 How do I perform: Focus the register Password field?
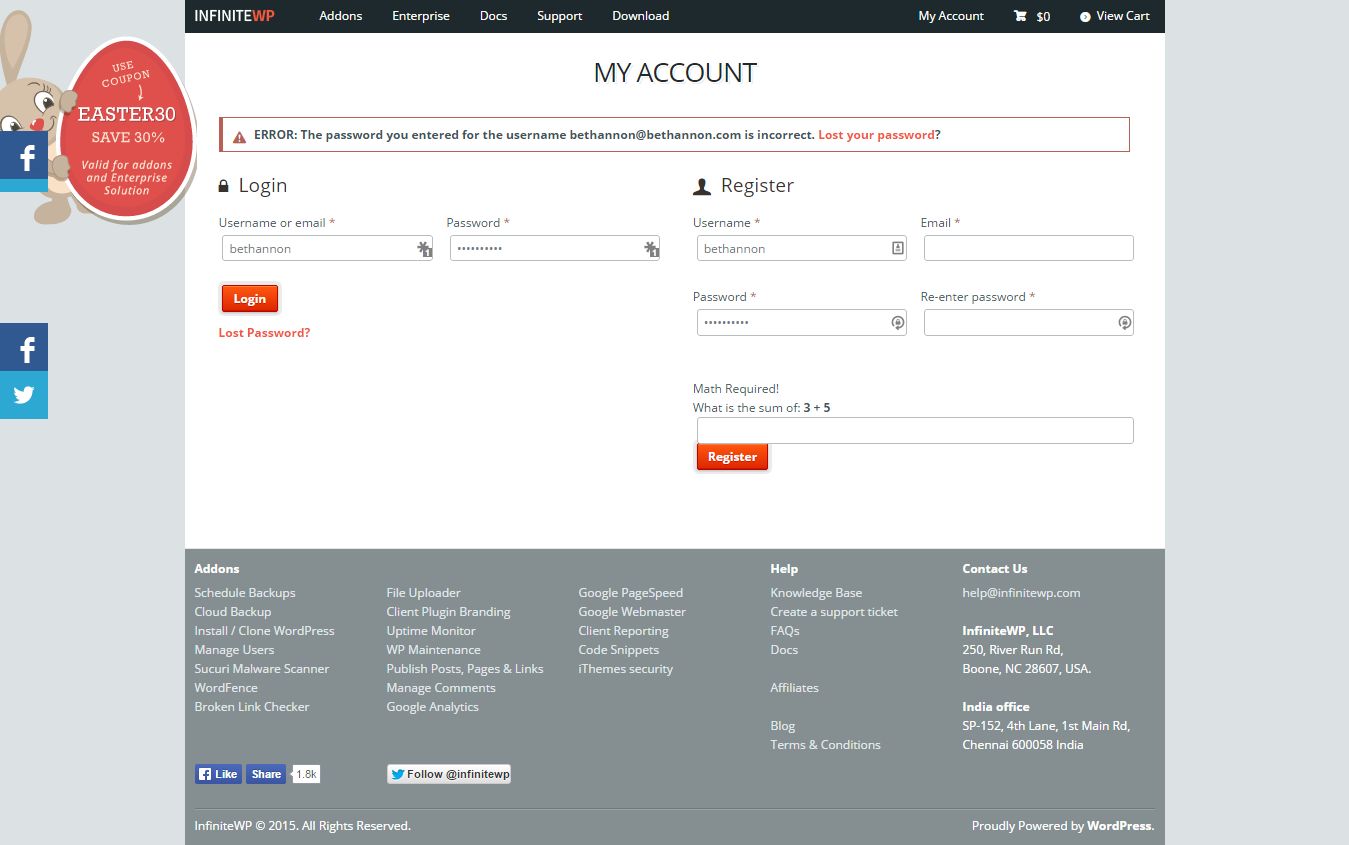(x=802, y=322)
